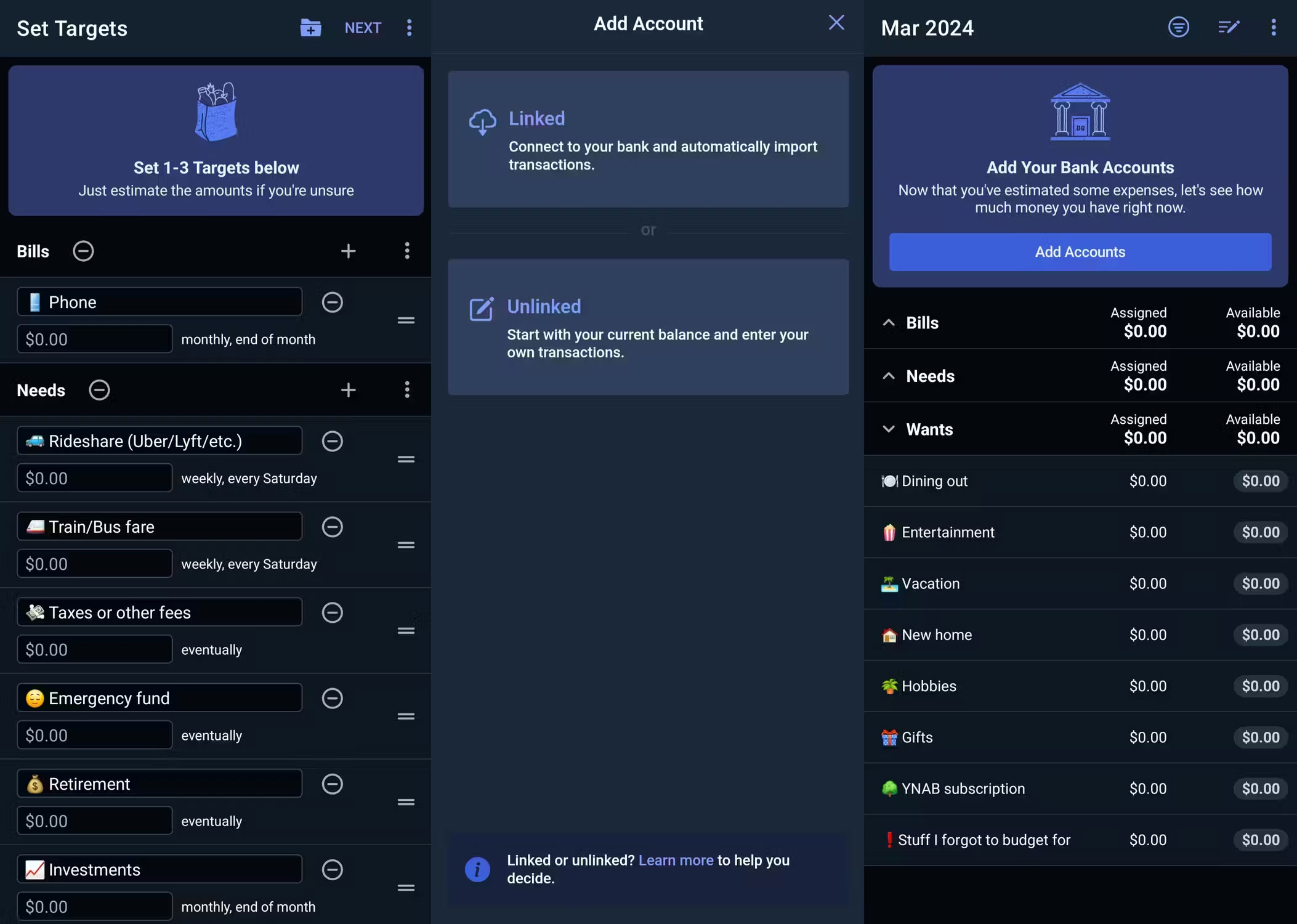Expand the Bills group in budget
This screenshot has height=924, width=1297.
tap(889, 323)
